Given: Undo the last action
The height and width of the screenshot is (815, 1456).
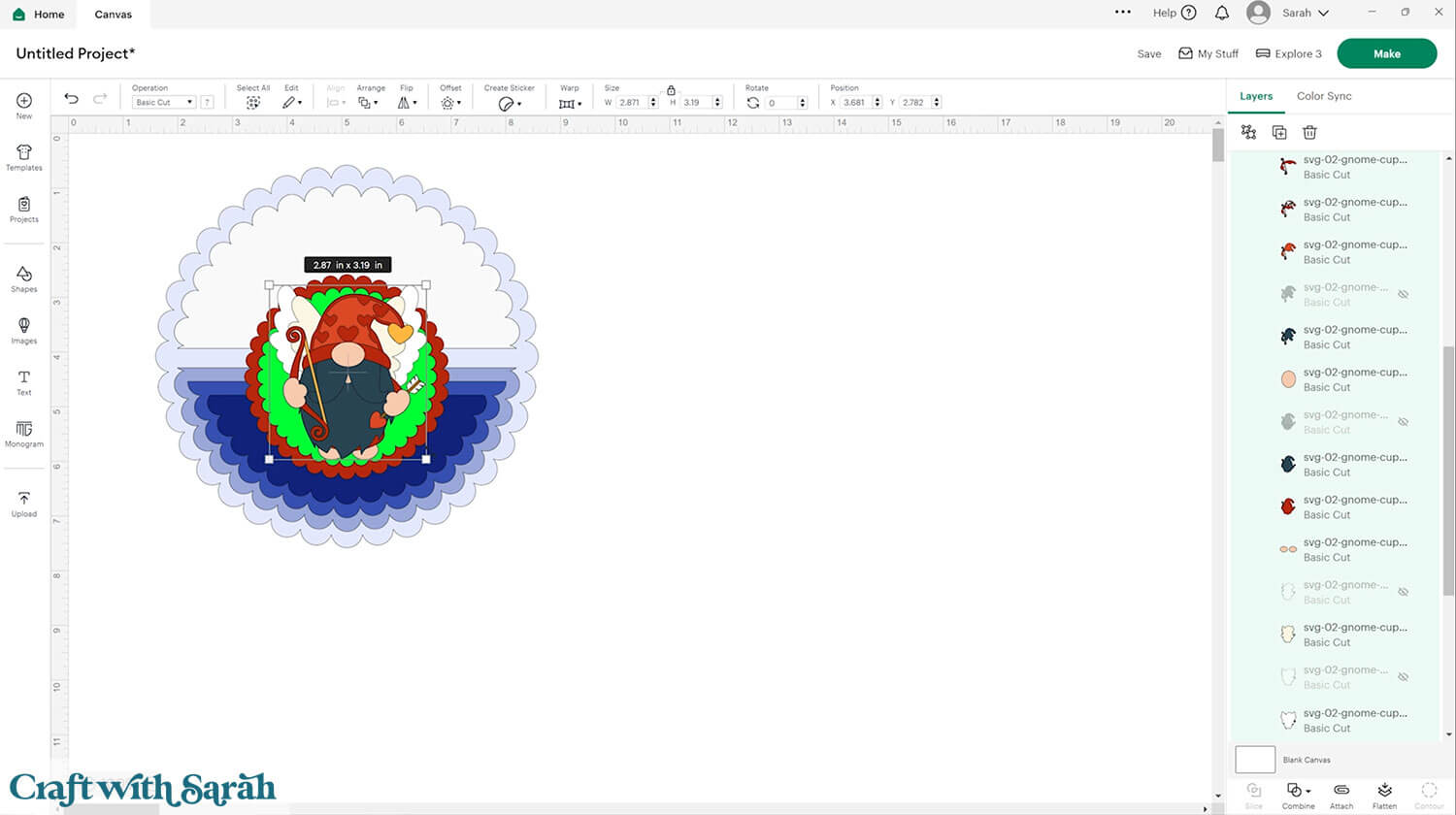Looking at the screenshot, I should click(x=71, y=98).
